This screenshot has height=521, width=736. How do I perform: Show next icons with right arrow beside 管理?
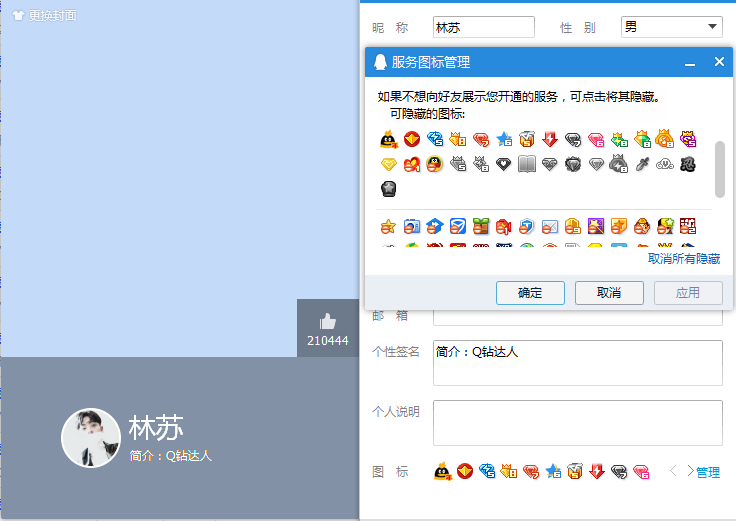click(x=690, y=471)
